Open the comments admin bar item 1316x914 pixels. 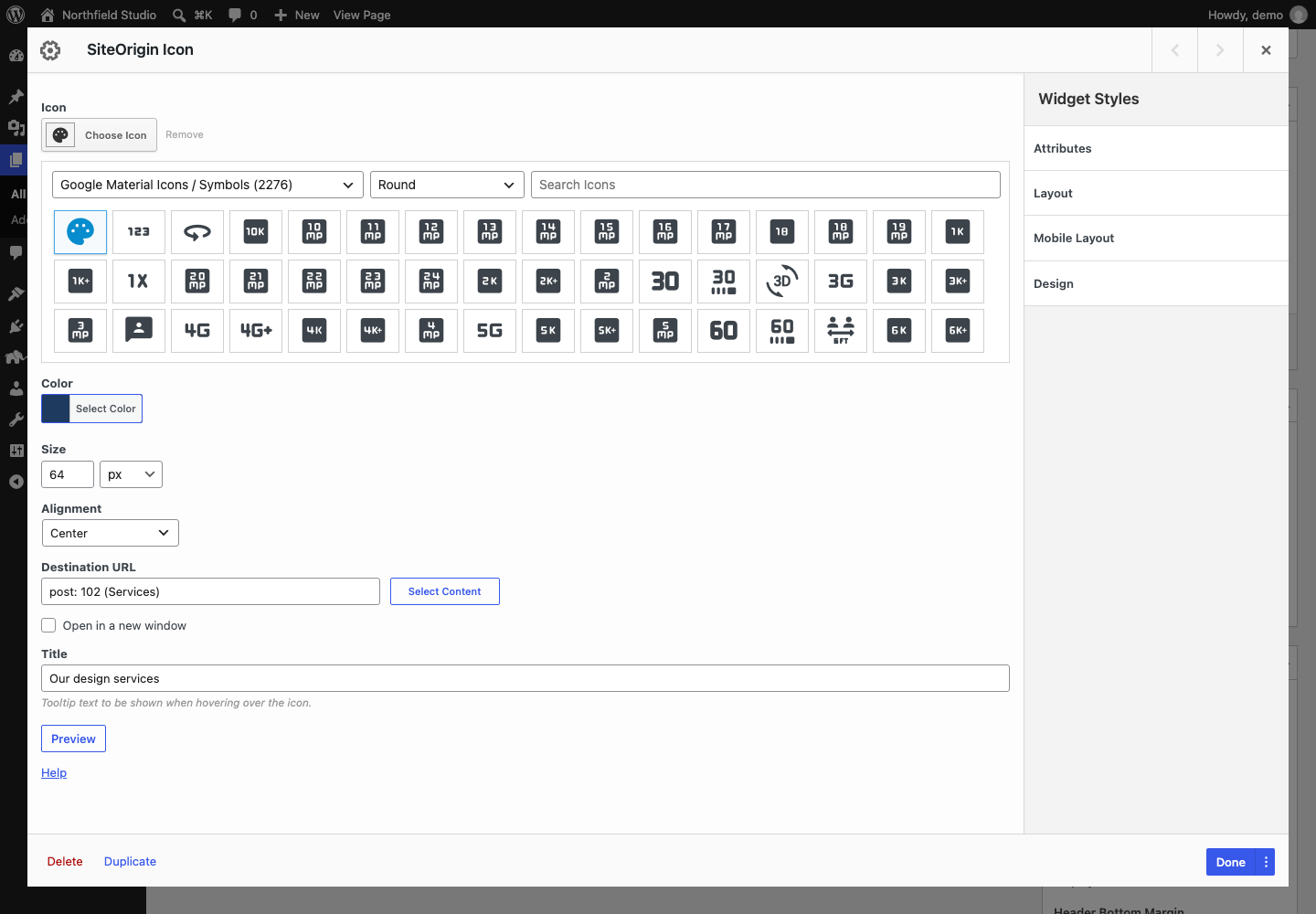pos(243,15)
